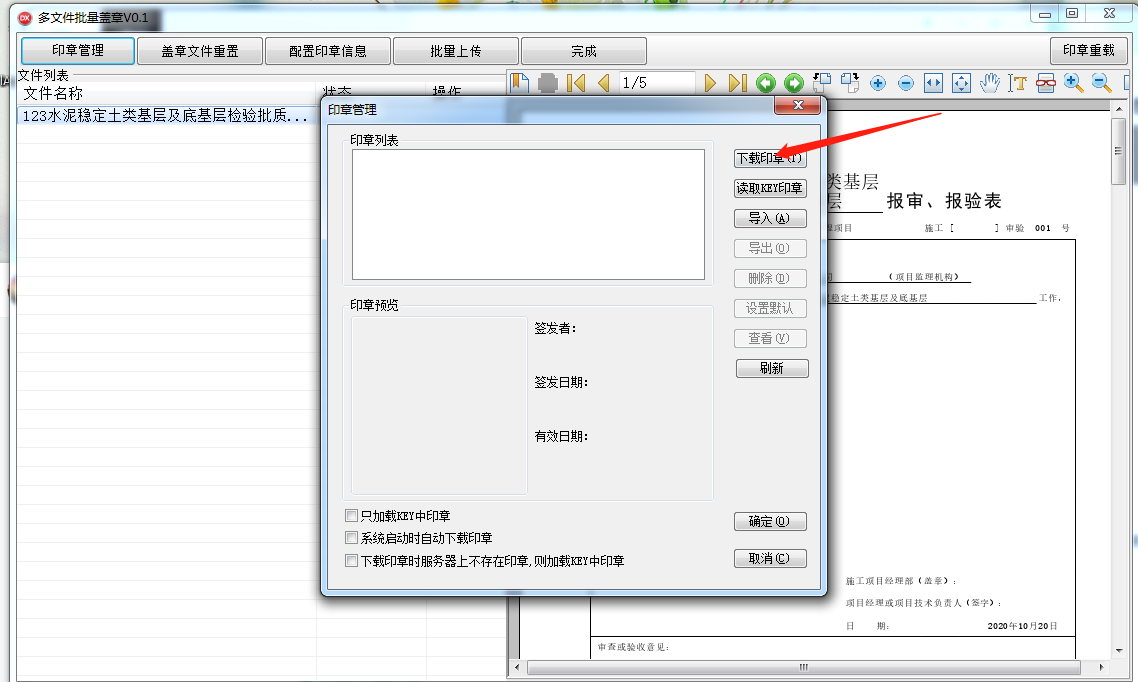Click the previous page arrow
1138x682 pixels.
602,83
